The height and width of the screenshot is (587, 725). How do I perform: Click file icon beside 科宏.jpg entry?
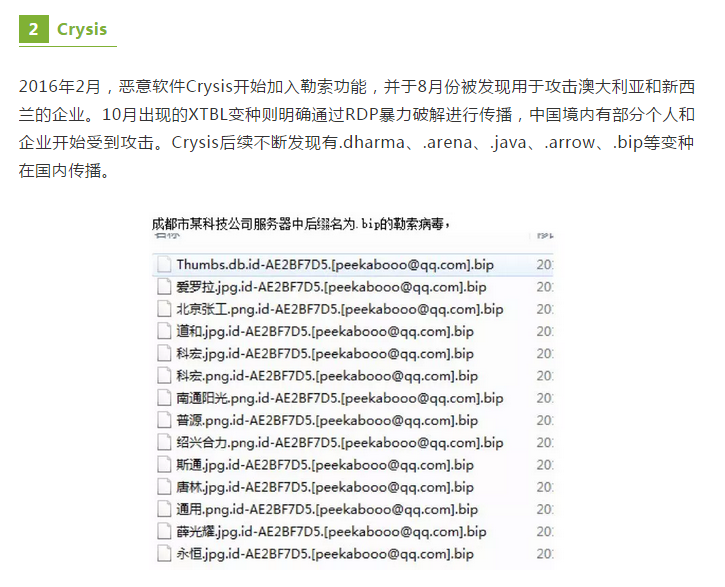click(x=164, y=353)
